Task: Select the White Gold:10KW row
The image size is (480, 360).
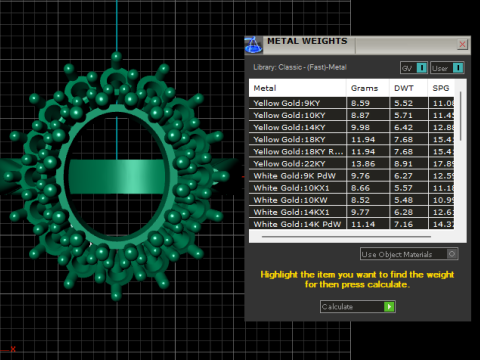Action: point(352,200)
